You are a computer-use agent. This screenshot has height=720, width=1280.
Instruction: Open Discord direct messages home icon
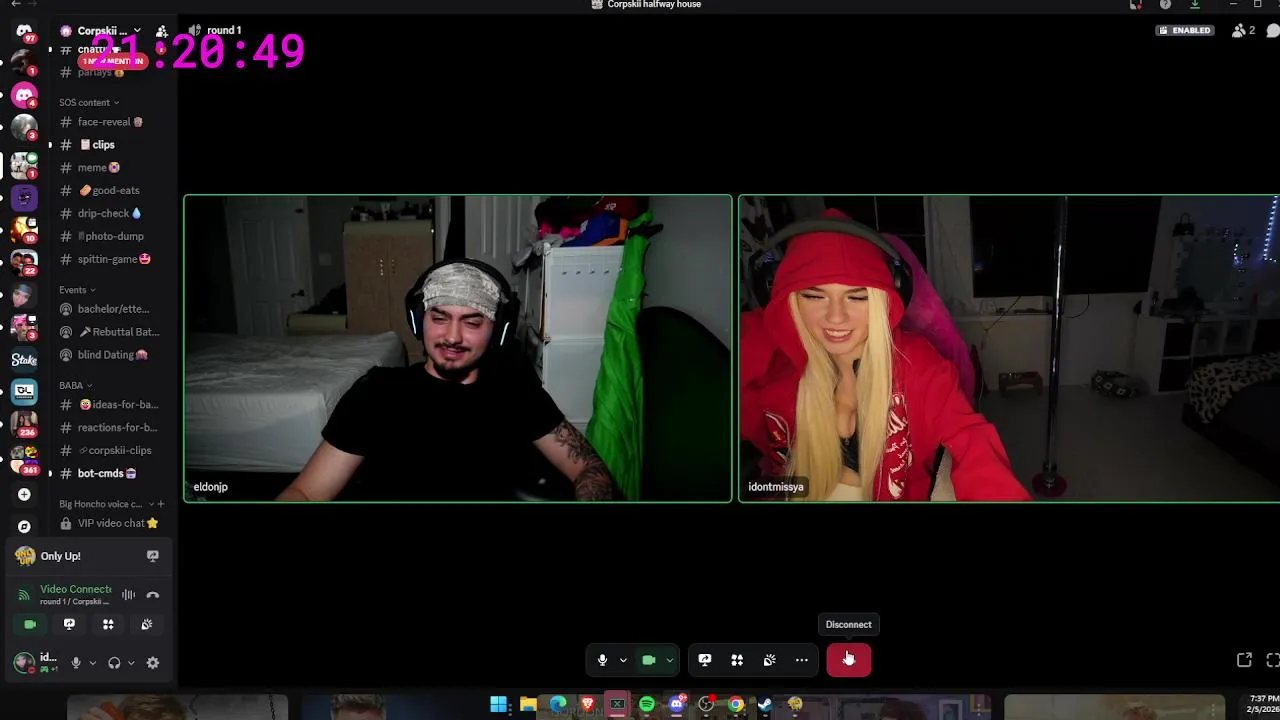[24, 31]
